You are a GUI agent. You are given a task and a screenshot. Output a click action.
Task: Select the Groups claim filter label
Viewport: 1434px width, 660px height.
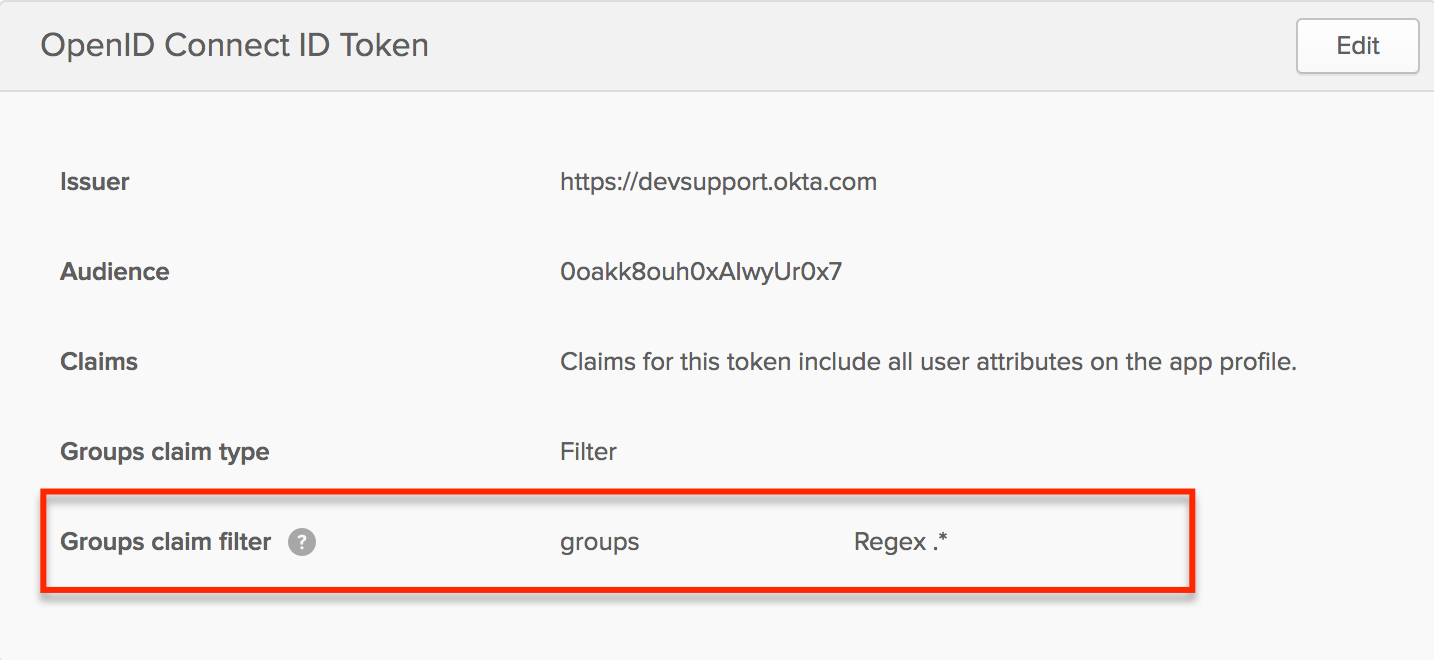pyautogui.click(x=166, y=542)
